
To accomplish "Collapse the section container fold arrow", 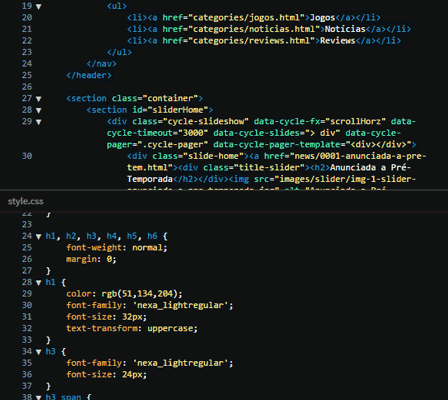I will pyautogui.click(x=39, y=99).
